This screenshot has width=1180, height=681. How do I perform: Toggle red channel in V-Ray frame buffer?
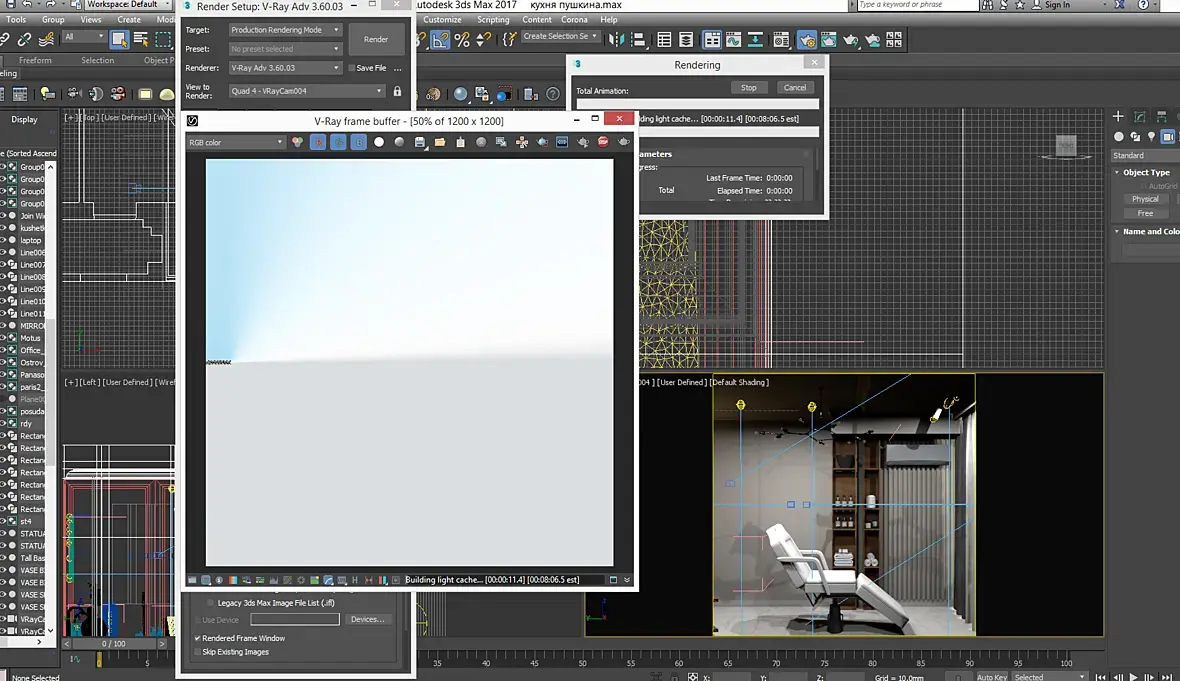[318, 143]
